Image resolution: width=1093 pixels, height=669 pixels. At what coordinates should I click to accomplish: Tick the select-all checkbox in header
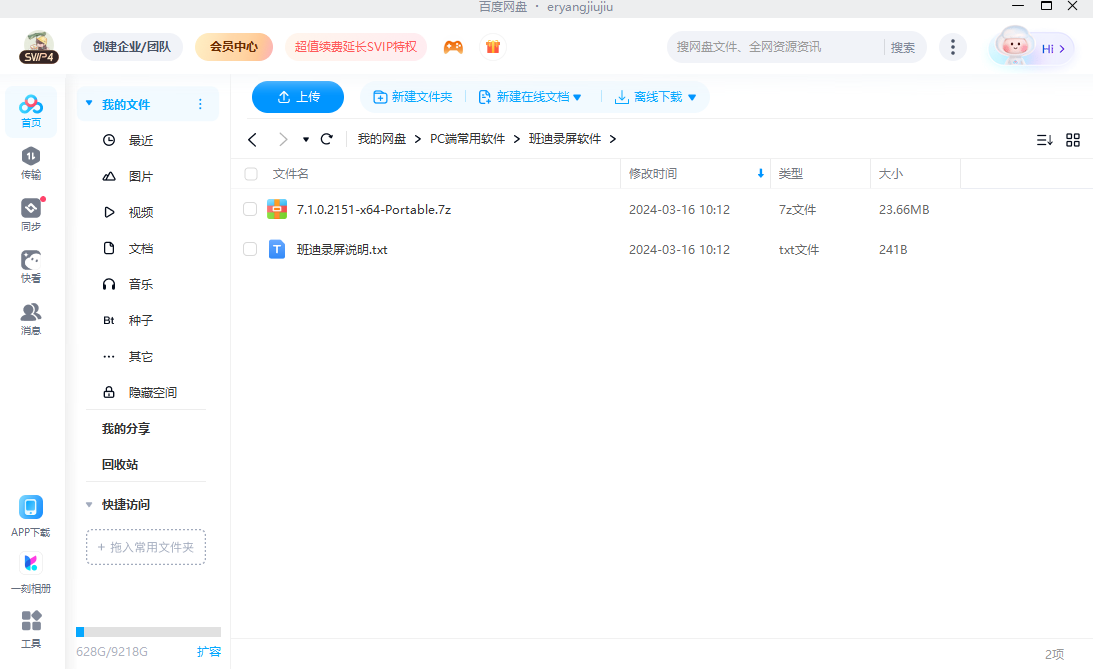[x=251, y=174]
